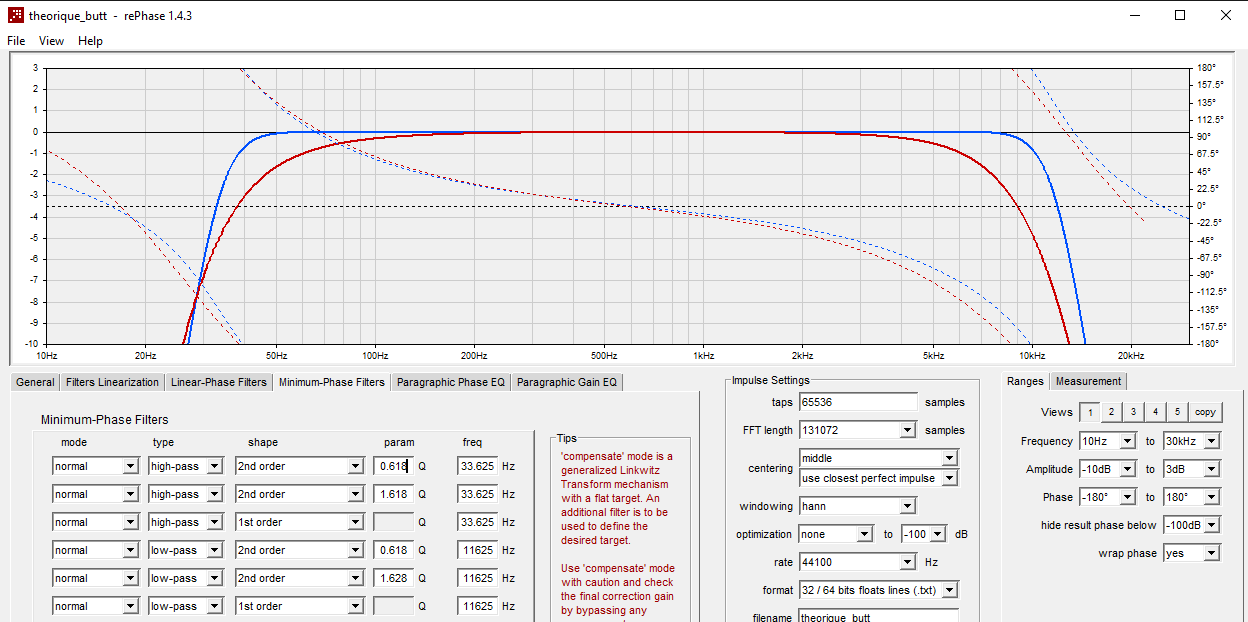1248x622 pixels.
Task: Select the Paragraphic Phase EQ tab
Action: (451, 382)
